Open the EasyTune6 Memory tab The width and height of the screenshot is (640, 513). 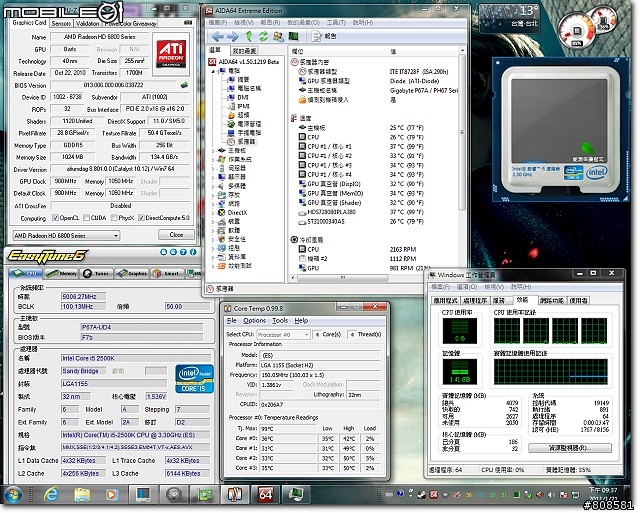(61, 273)
